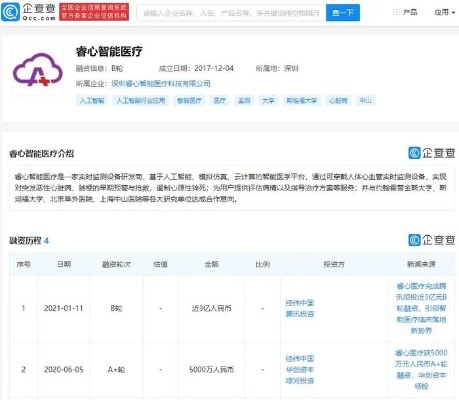This screenshot has width=459, height=400.
Task: Click the 近3亿人民币 amount cell
Action: [211, 308]
